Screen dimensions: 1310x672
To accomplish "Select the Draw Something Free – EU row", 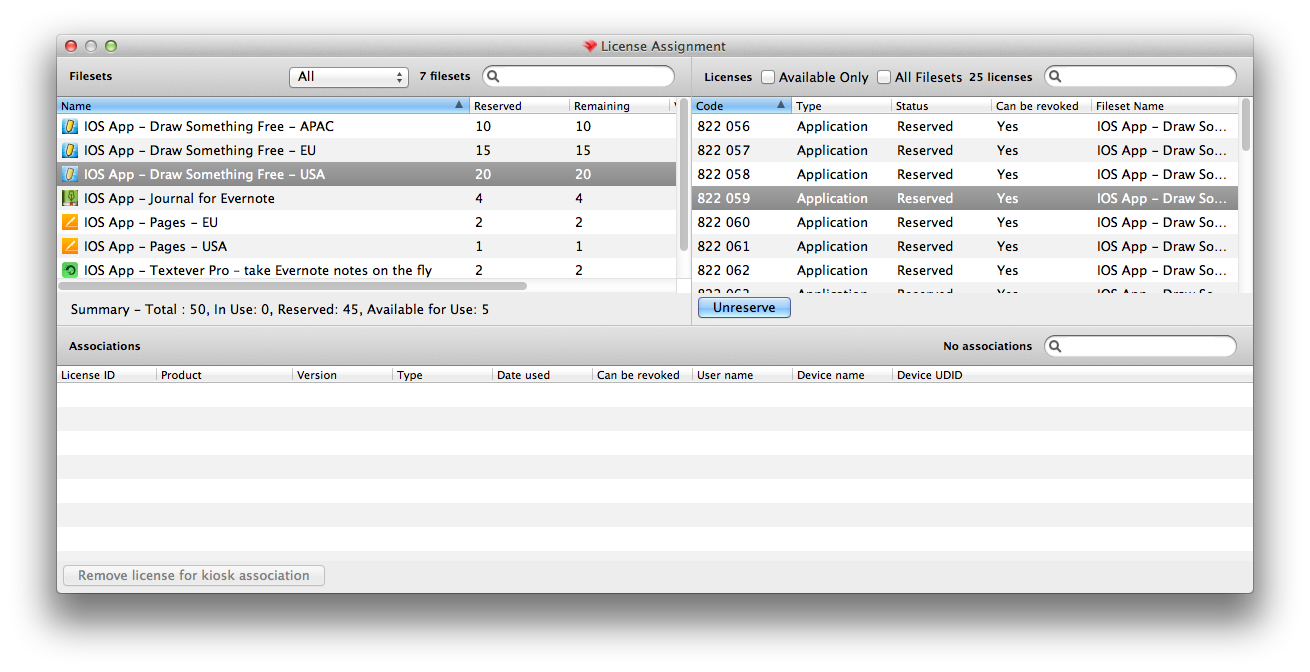I will click(x=366, y=150).
